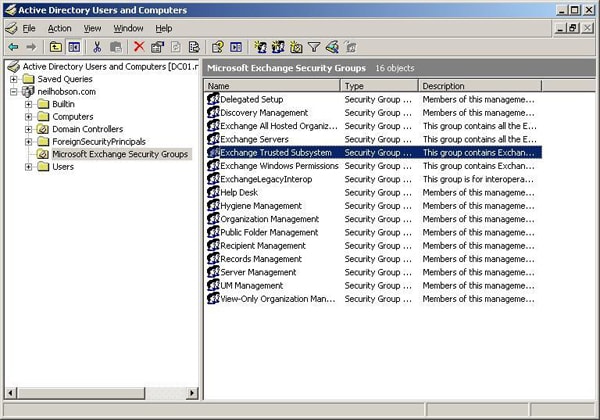
Task: Select the Saved Queries tree item
Action: click(65, 79)
